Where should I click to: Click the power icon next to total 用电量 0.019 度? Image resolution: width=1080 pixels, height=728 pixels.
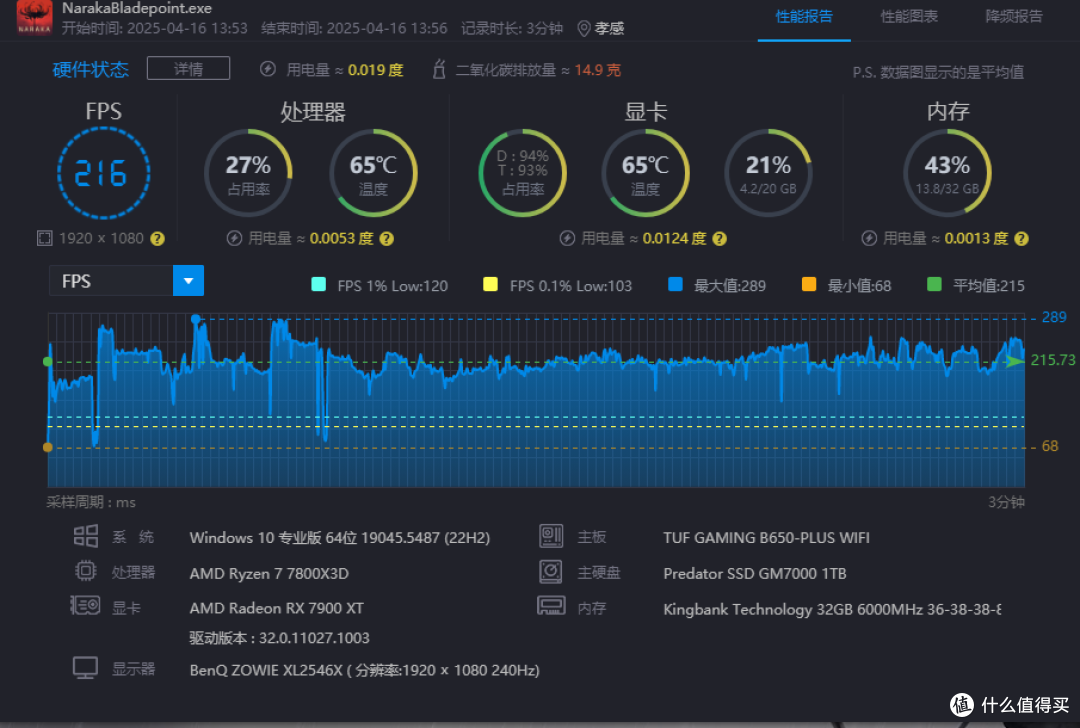tap(268, 69)
